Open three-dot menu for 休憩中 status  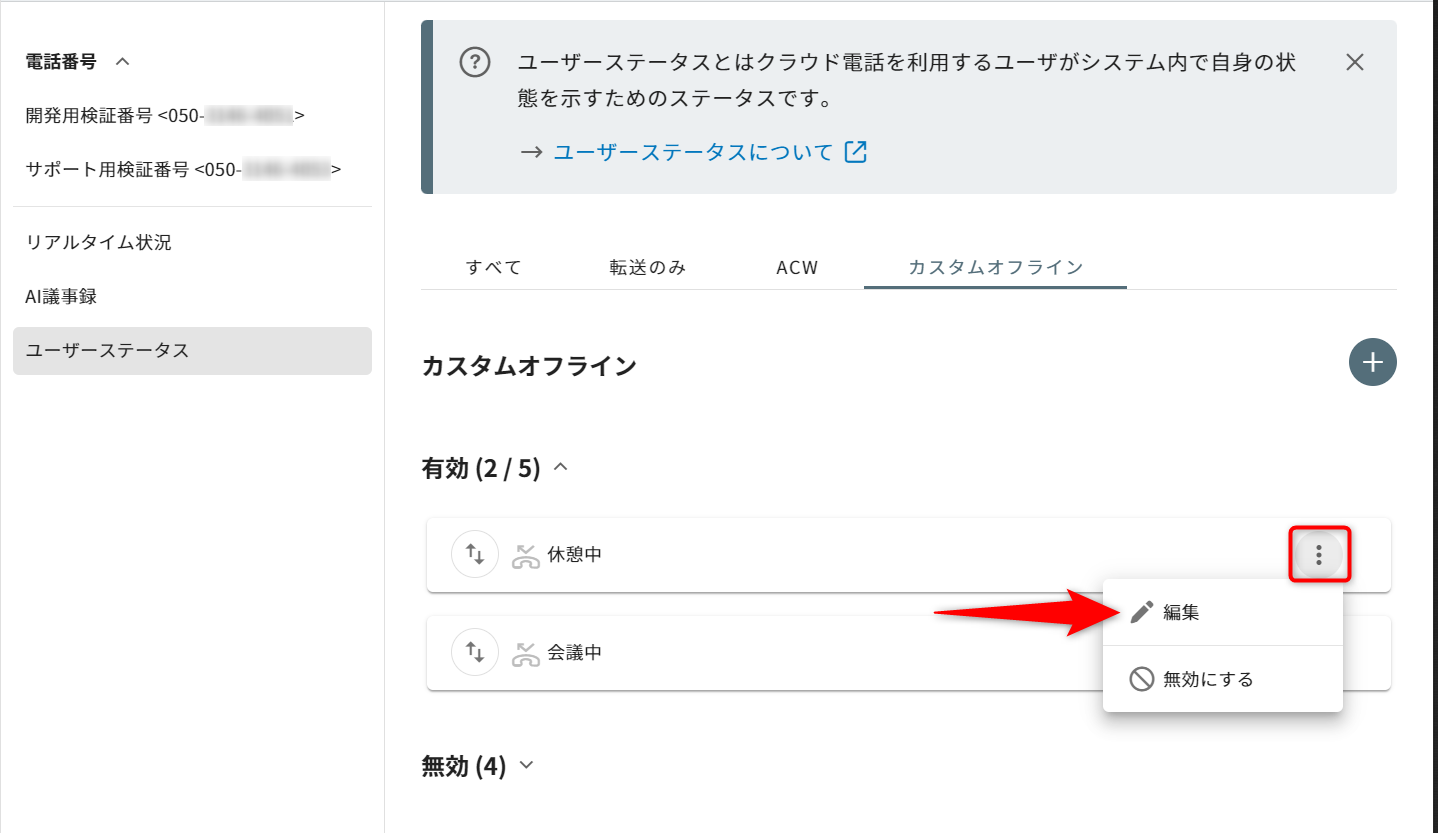pos(1320,554)
